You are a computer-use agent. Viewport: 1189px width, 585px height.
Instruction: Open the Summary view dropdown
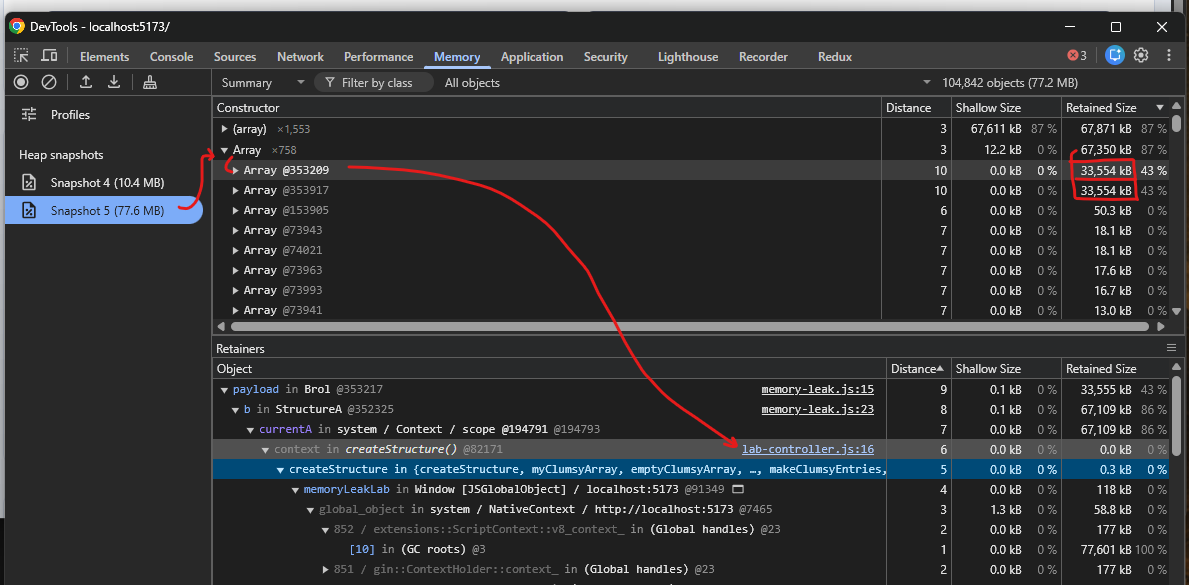pyautogui.click(x=262, y=83)
